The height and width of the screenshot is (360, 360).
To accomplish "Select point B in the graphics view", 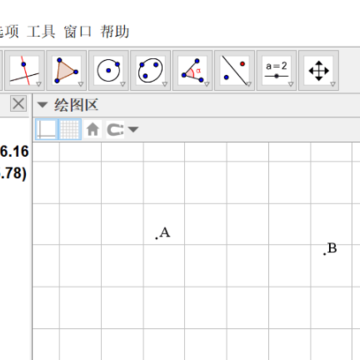I will point(324,254).
